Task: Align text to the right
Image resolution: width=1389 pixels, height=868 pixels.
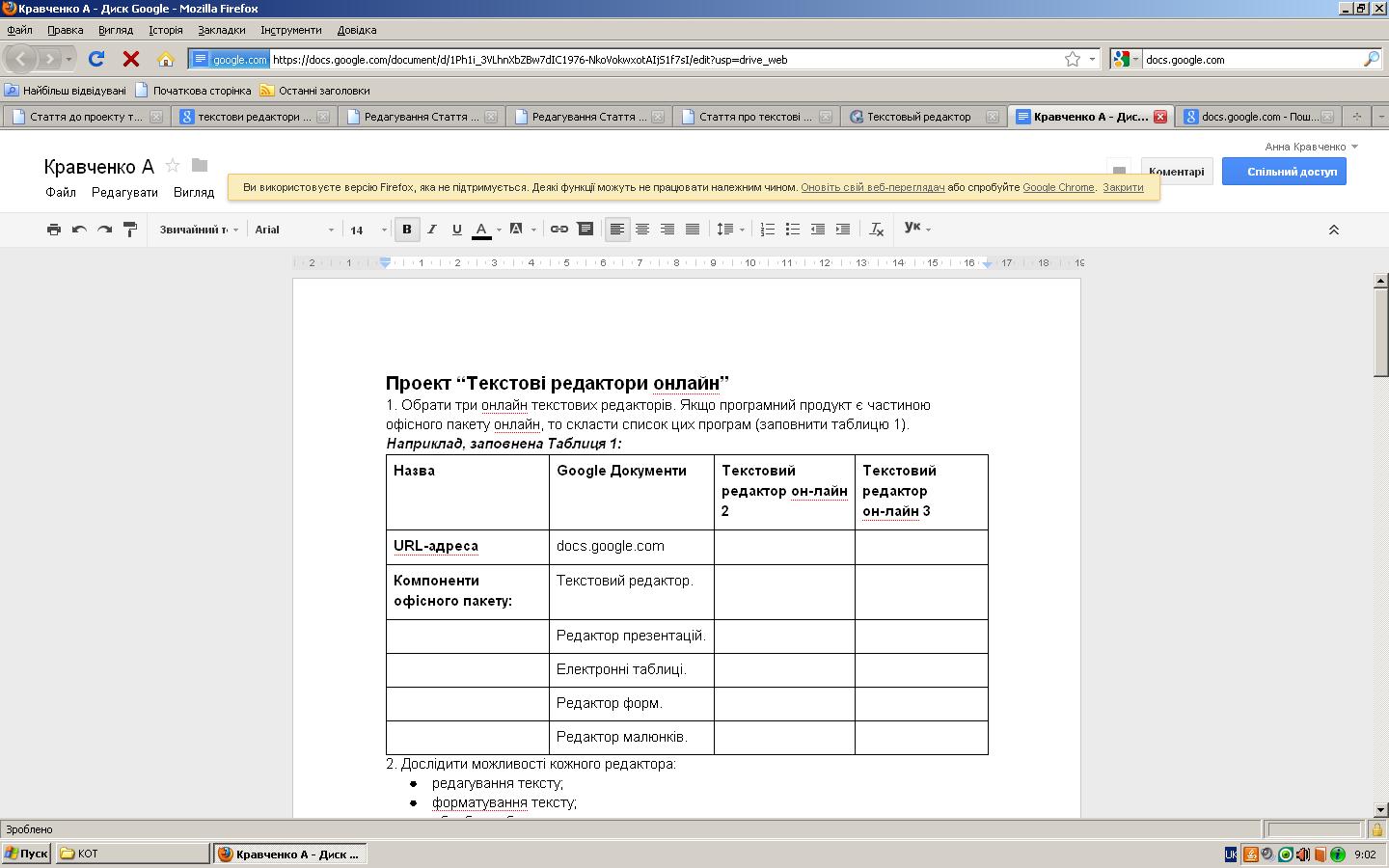Action: pyautogui.click(x=667, y=230)
